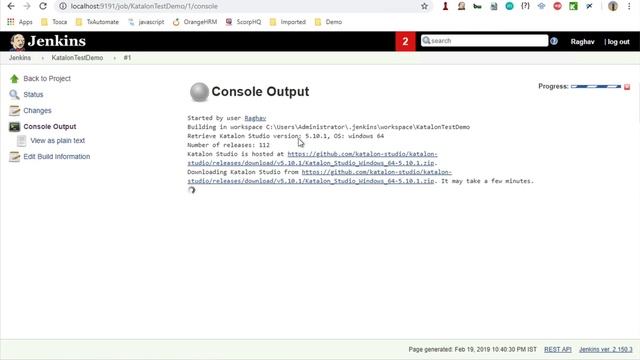
Task: Open the OrangeHRM bookmark
Action: pyautogui.click(x=195, y=22)
